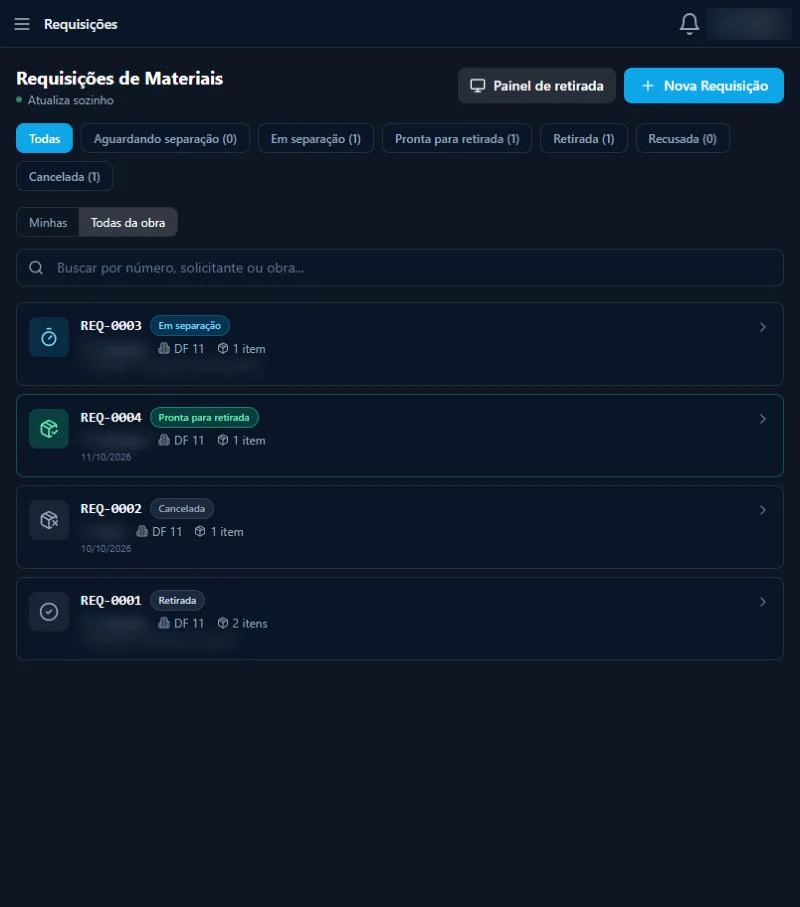Click the Retirada status badge on REQ-0001

tap(177, 600)
